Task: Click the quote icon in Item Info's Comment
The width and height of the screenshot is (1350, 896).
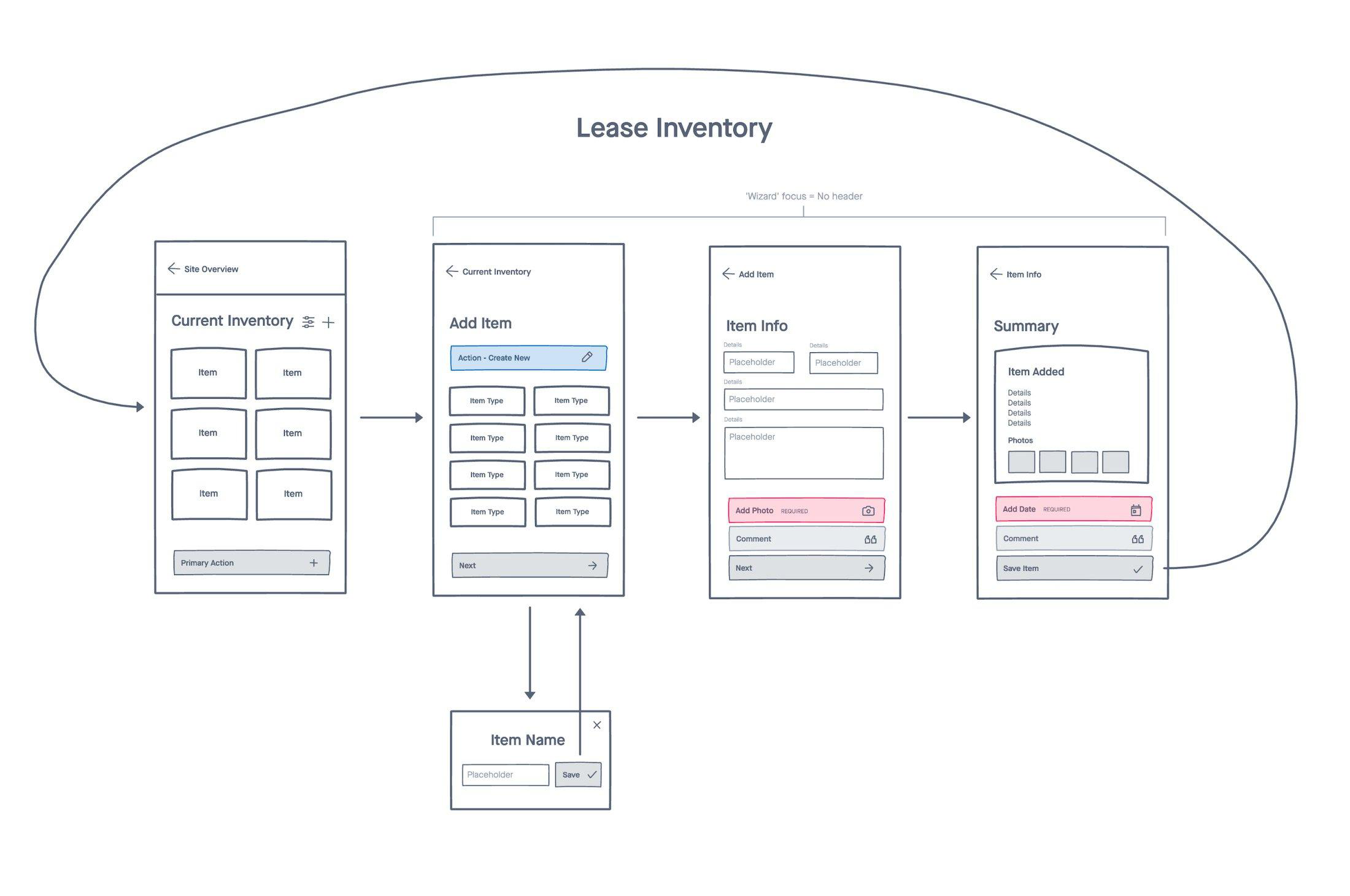Action: pos(871,539)
